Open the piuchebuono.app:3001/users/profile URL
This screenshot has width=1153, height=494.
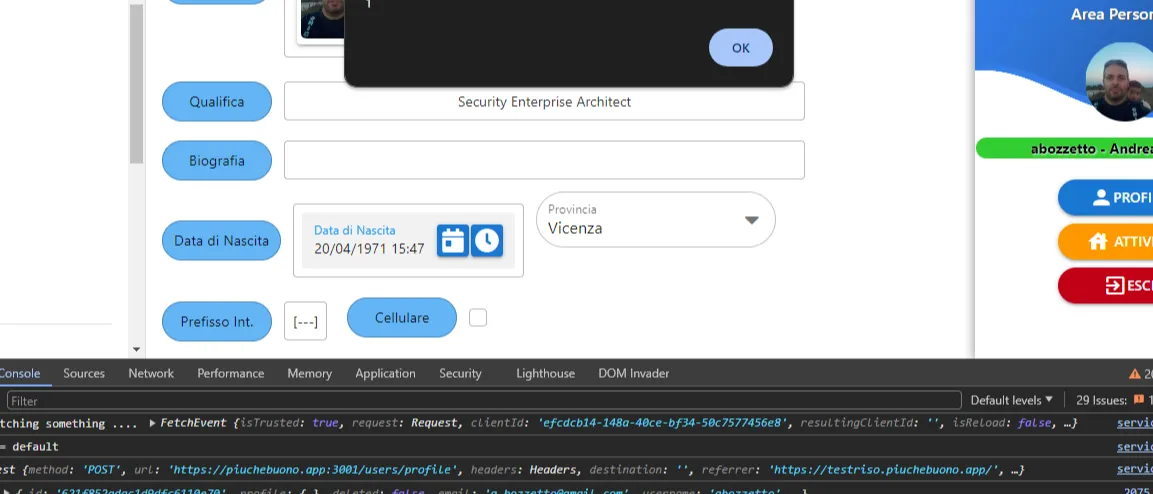click(314, 470)
